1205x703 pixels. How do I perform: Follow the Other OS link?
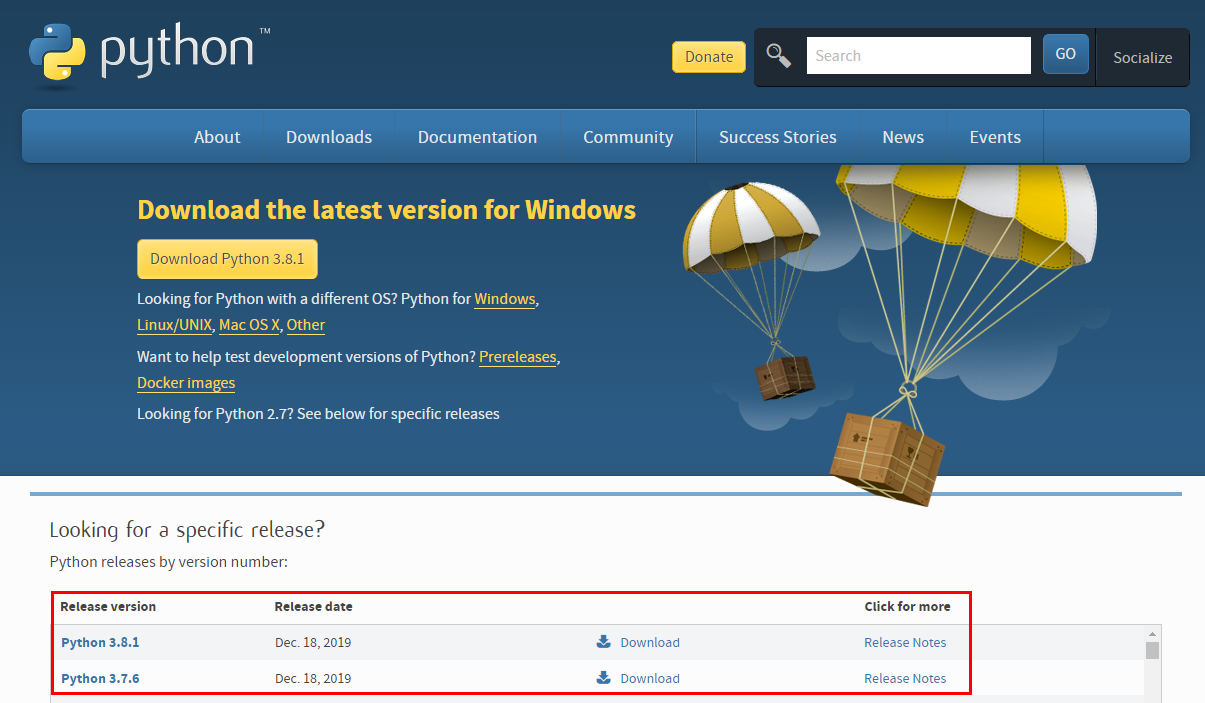(306, 325)
